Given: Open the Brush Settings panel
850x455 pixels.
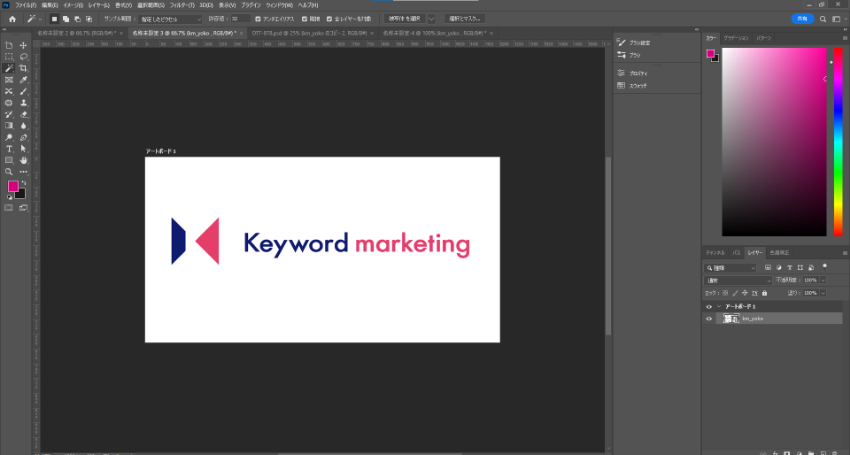Looking at the screenshot, I should click(634, 42).
